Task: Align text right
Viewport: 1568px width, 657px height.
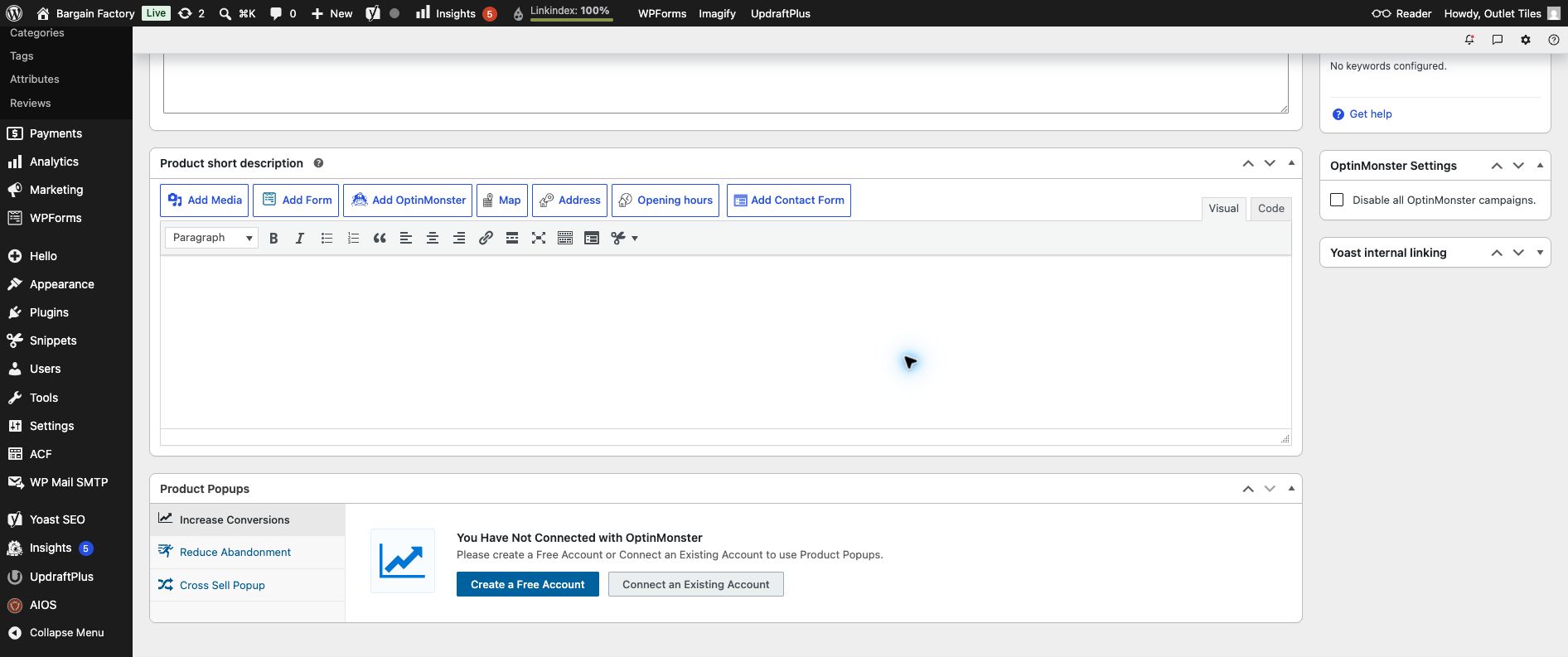Action: click(x=459, y=238)
